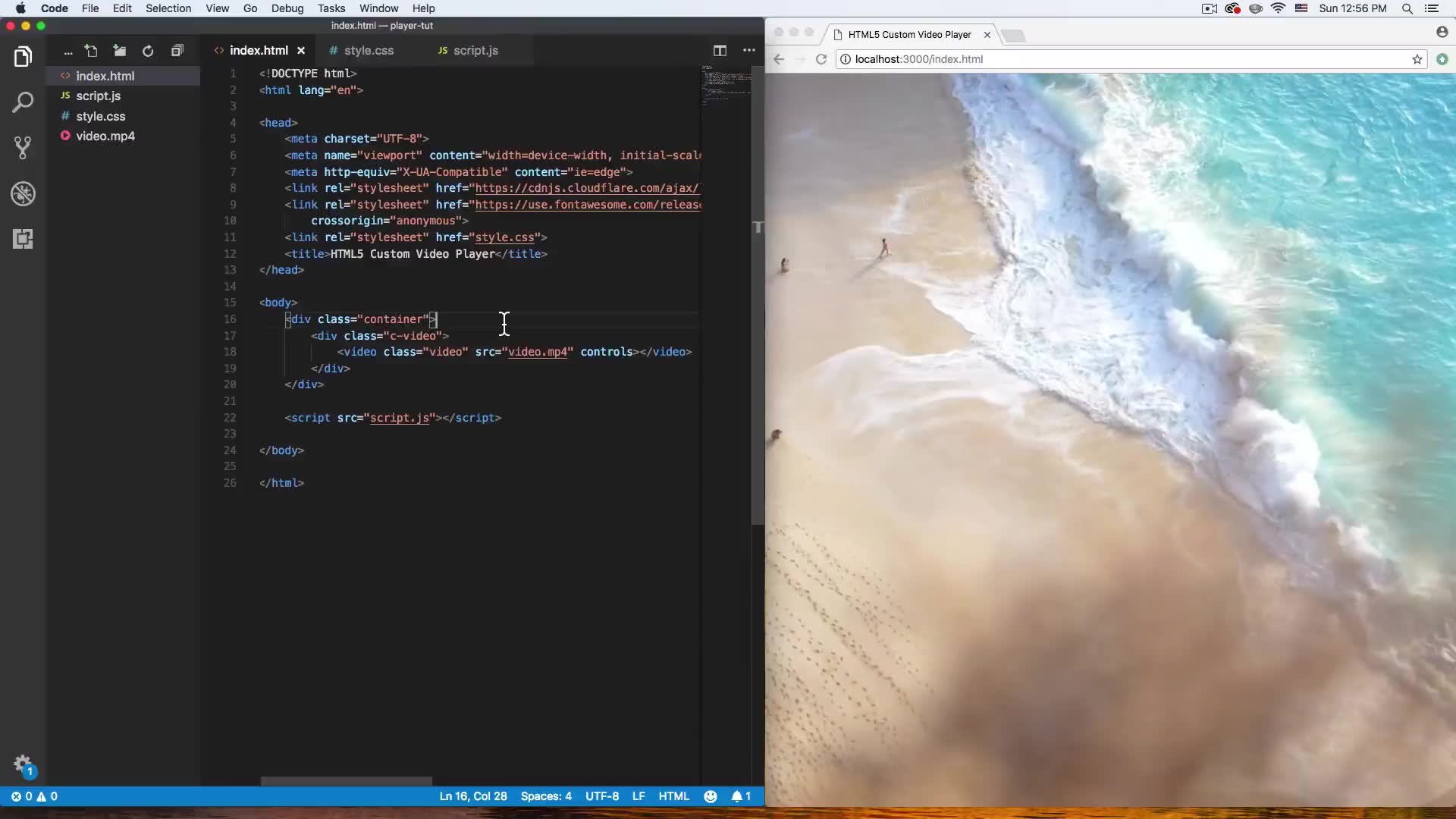
Task: Refresh the Explorer file list
Action: coord(148,51)
